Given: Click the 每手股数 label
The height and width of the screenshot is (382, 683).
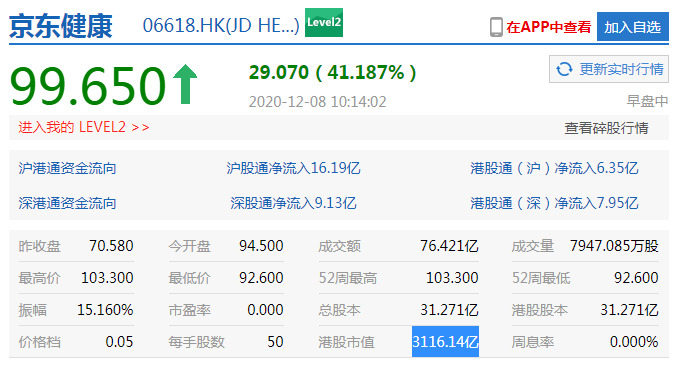Looking at the screenshot, I should coord(196,342).
